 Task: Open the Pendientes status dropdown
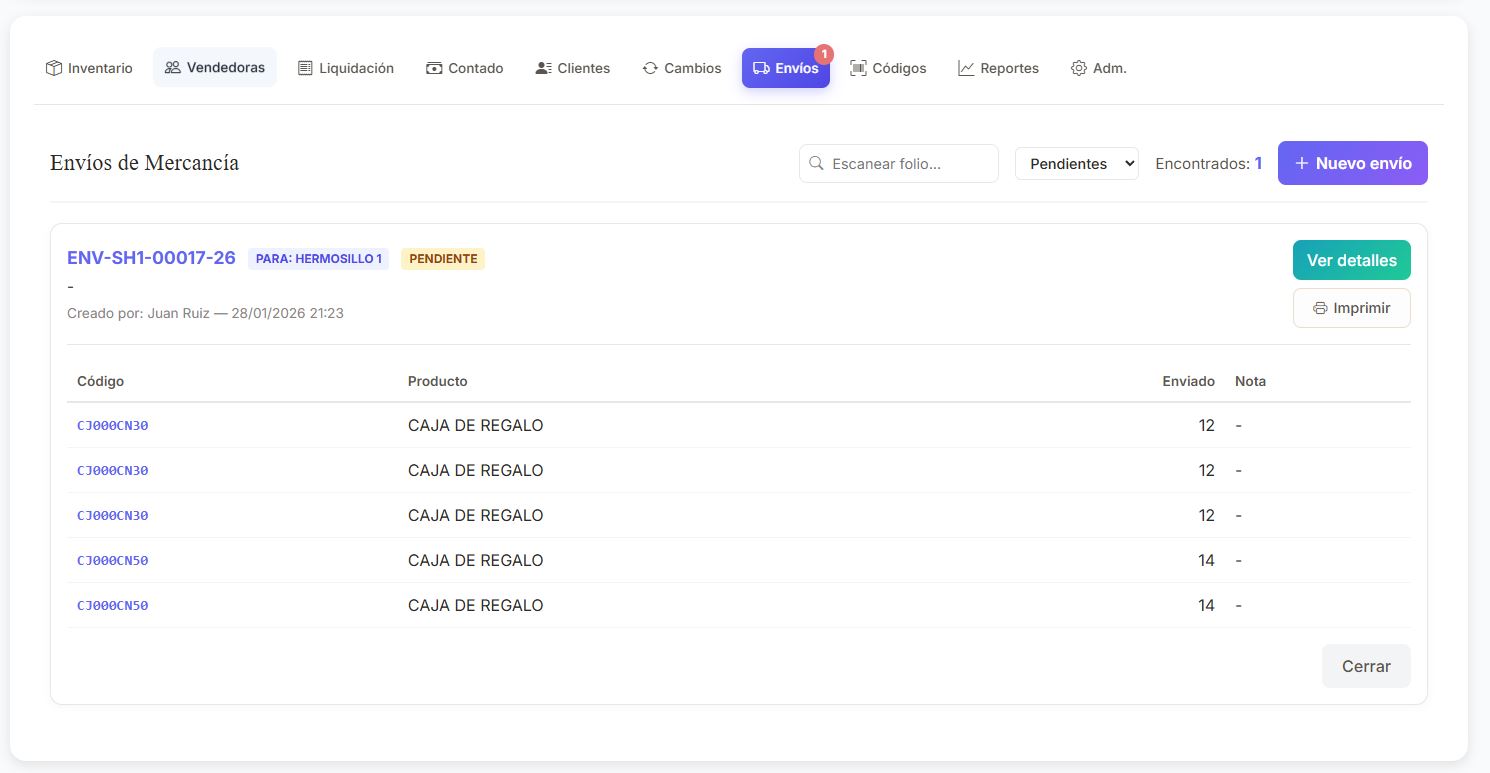(x=1077, y=163)
